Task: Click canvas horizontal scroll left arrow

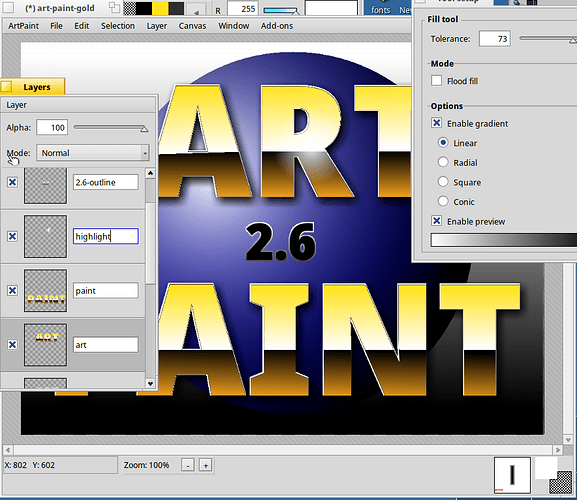Action: (8, 450)
